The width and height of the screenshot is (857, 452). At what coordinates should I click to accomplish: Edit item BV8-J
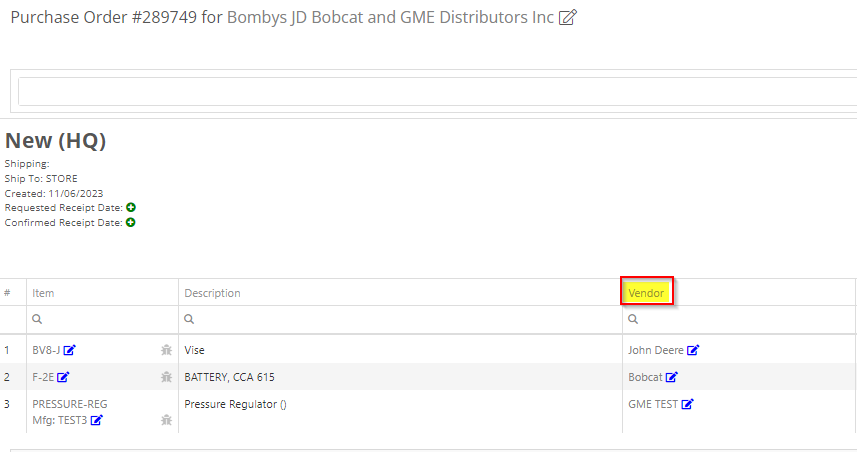coord(69,350)
